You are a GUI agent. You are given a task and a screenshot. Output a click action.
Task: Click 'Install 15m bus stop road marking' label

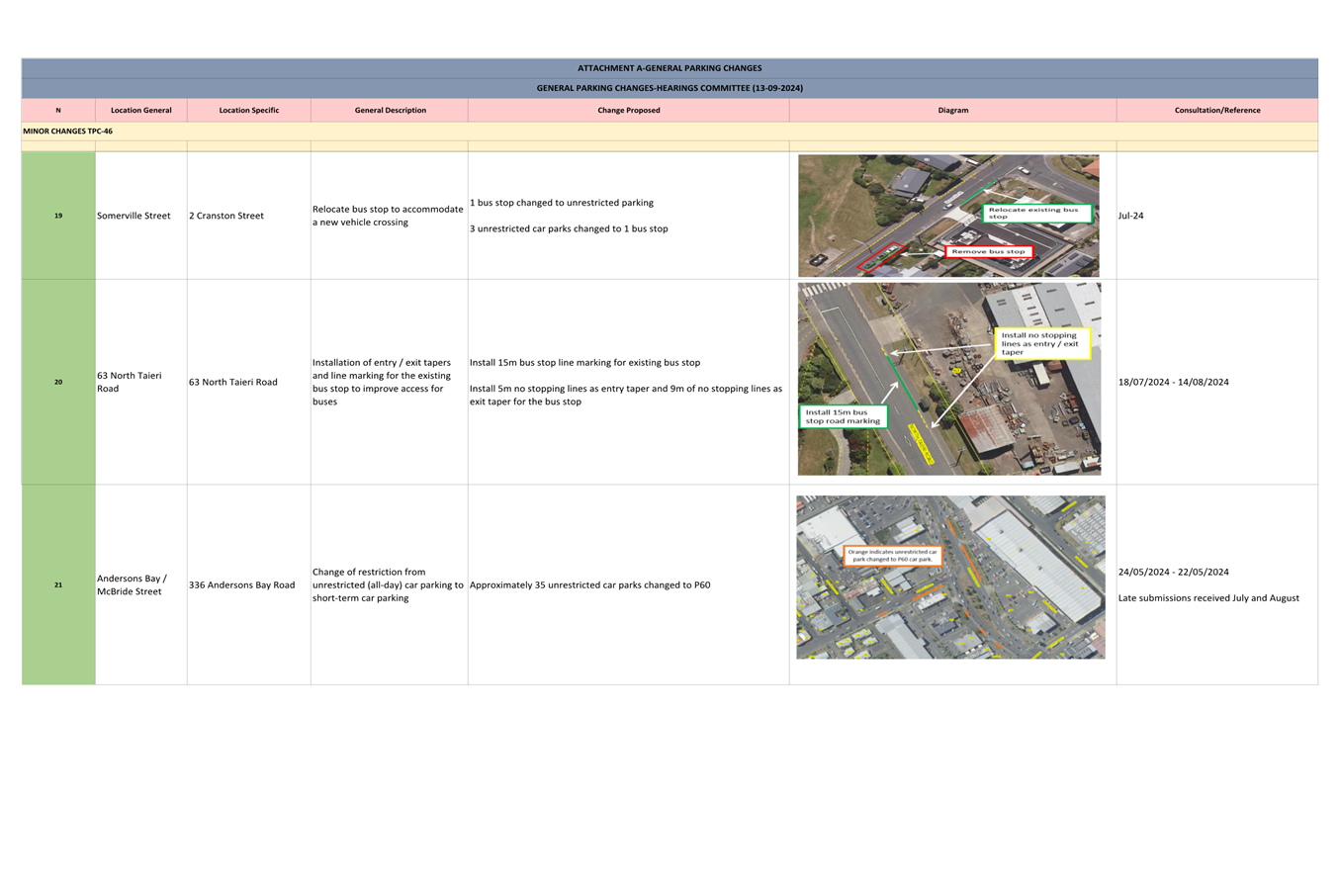pos(844,416)
